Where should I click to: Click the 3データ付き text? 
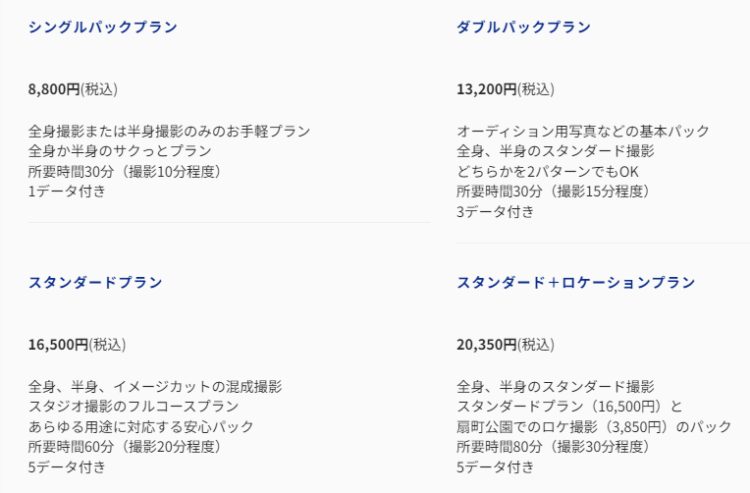click(495, 211)
